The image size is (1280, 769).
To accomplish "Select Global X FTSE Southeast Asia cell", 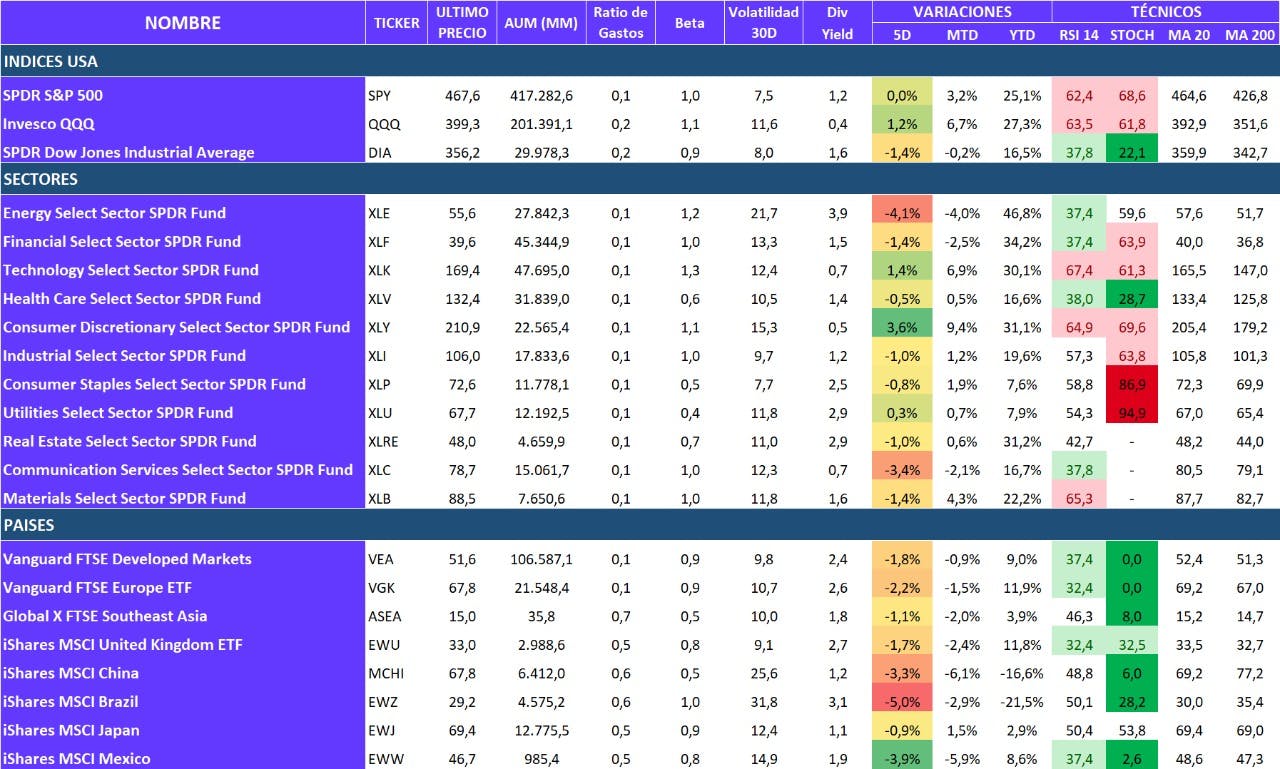I will pos(183,615).
